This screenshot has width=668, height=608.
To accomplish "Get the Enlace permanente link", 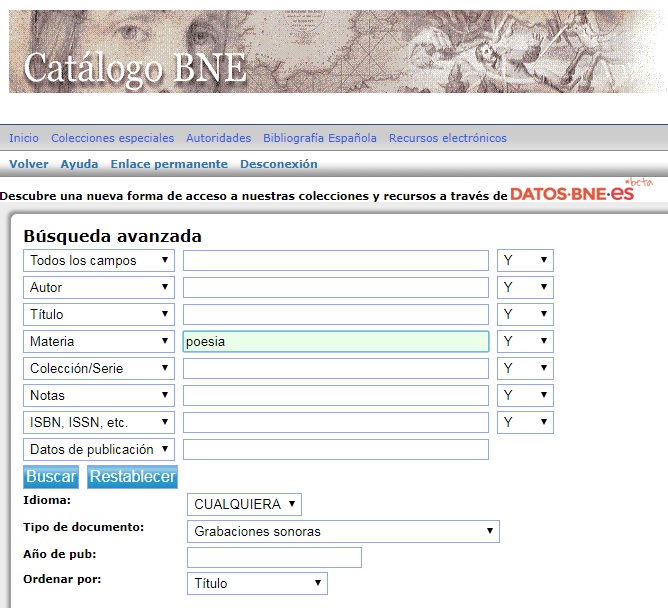I will click(169, 164).
